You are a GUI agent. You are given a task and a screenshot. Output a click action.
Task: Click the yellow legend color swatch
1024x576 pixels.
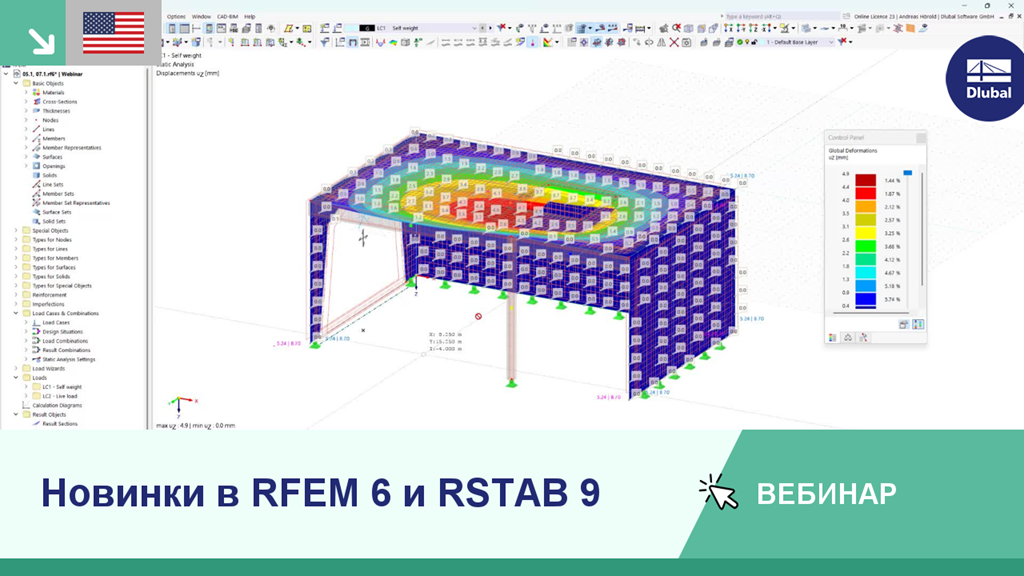(x=865, y=233)
